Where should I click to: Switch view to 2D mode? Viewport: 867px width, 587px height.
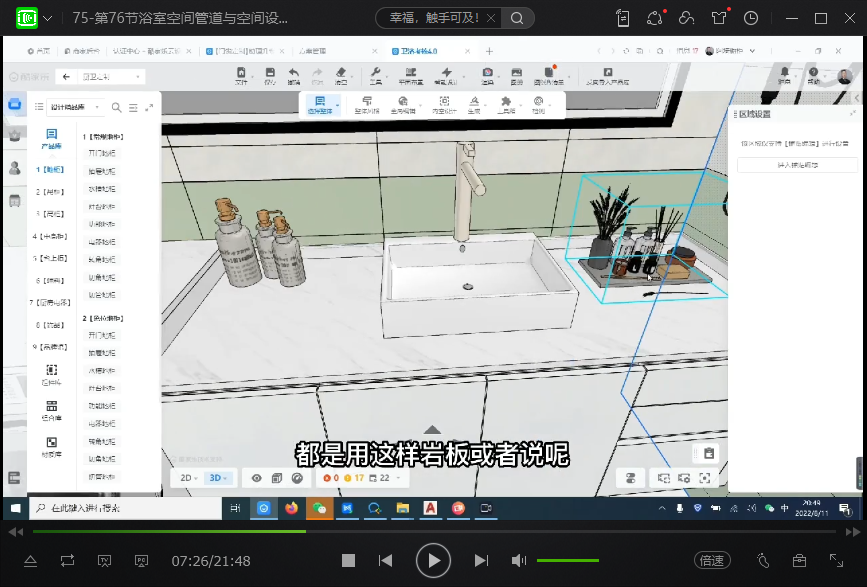188,478
